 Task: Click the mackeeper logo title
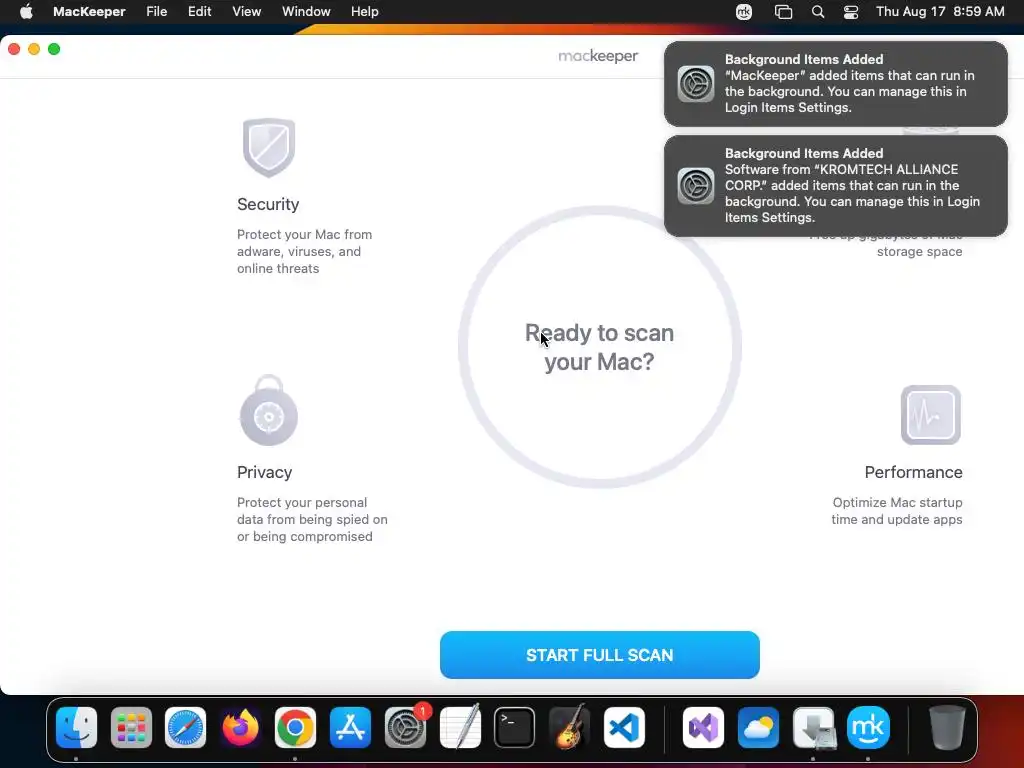(598, 56)
